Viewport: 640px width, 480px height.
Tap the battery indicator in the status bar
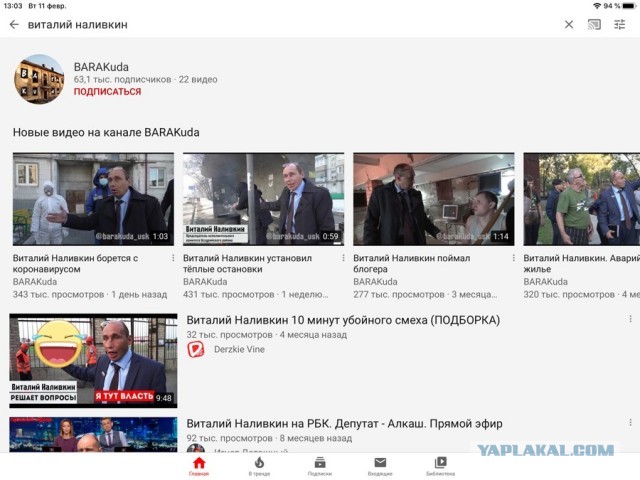tap(629, 6)
